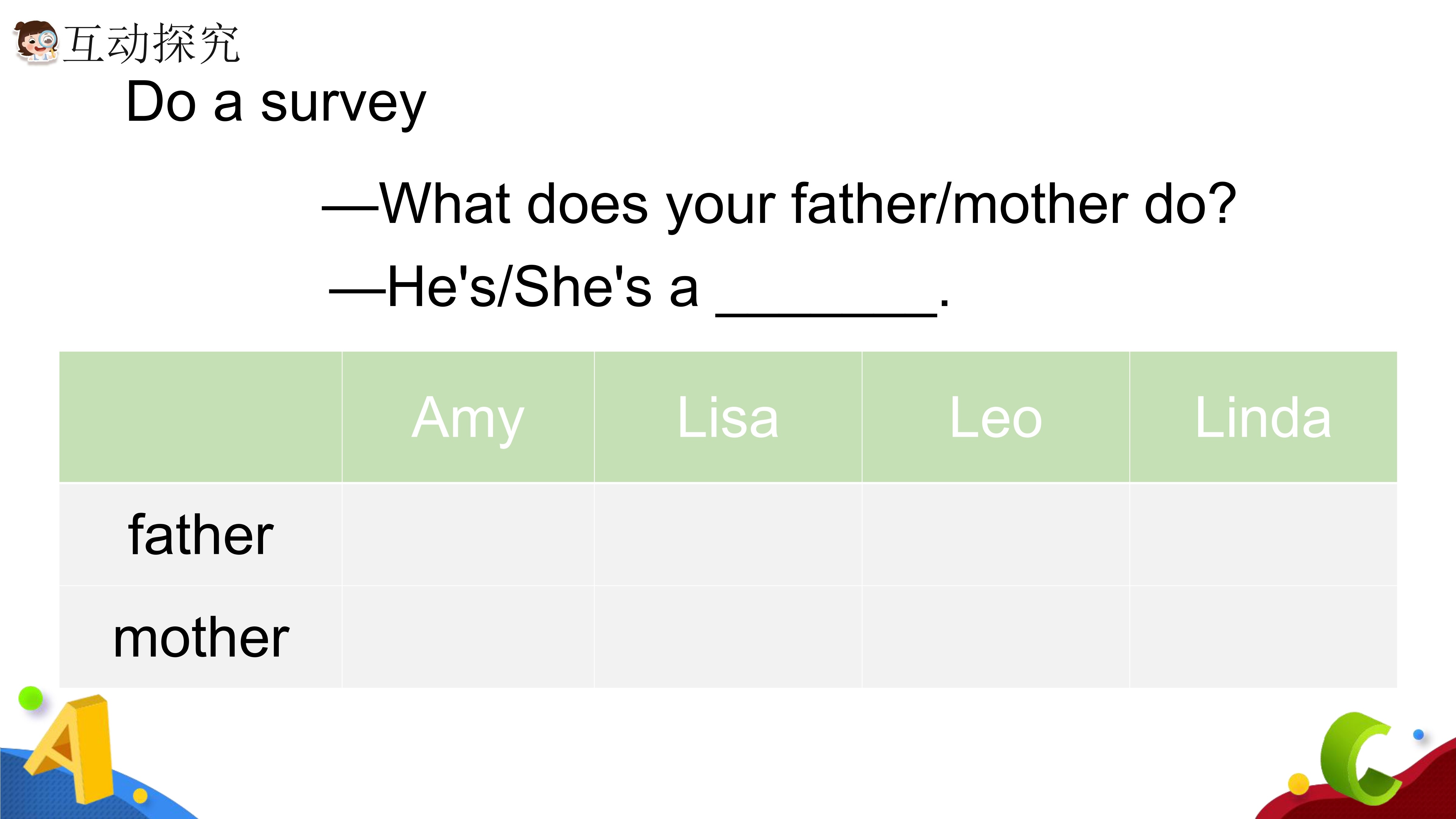
Task: Click the green ball near letter A
Action: pos(31,698)
